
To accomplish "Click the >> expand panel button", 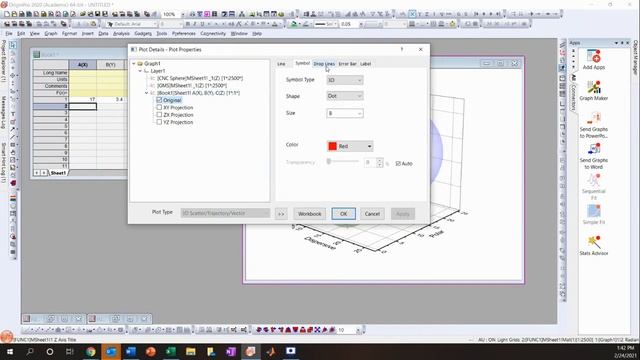I will pos(281,214).
